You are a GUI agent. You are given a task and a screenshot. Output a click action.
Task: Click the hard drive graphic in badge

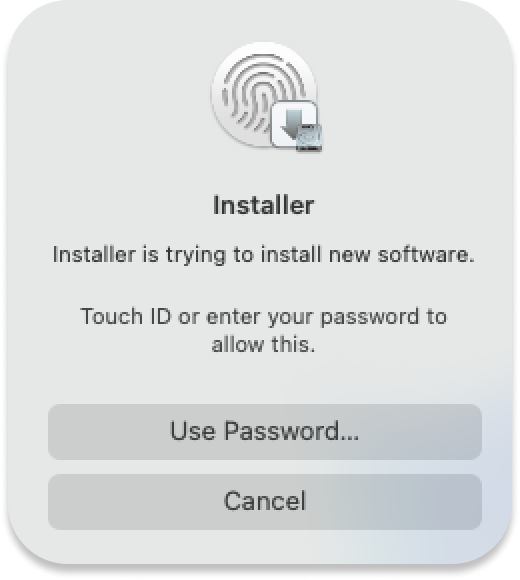coord(310,139)
